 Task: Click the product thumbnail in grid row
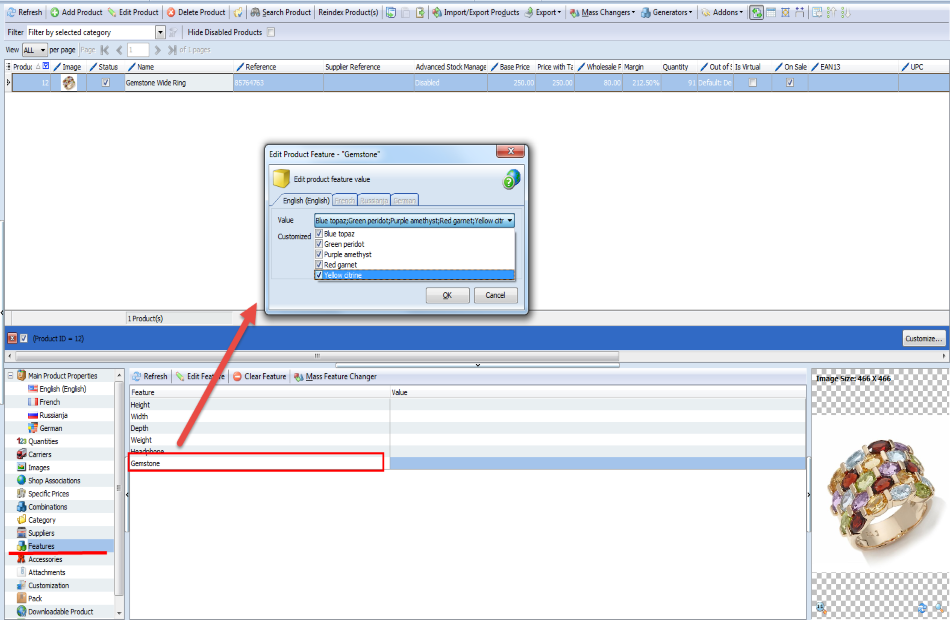click(69, 82)
